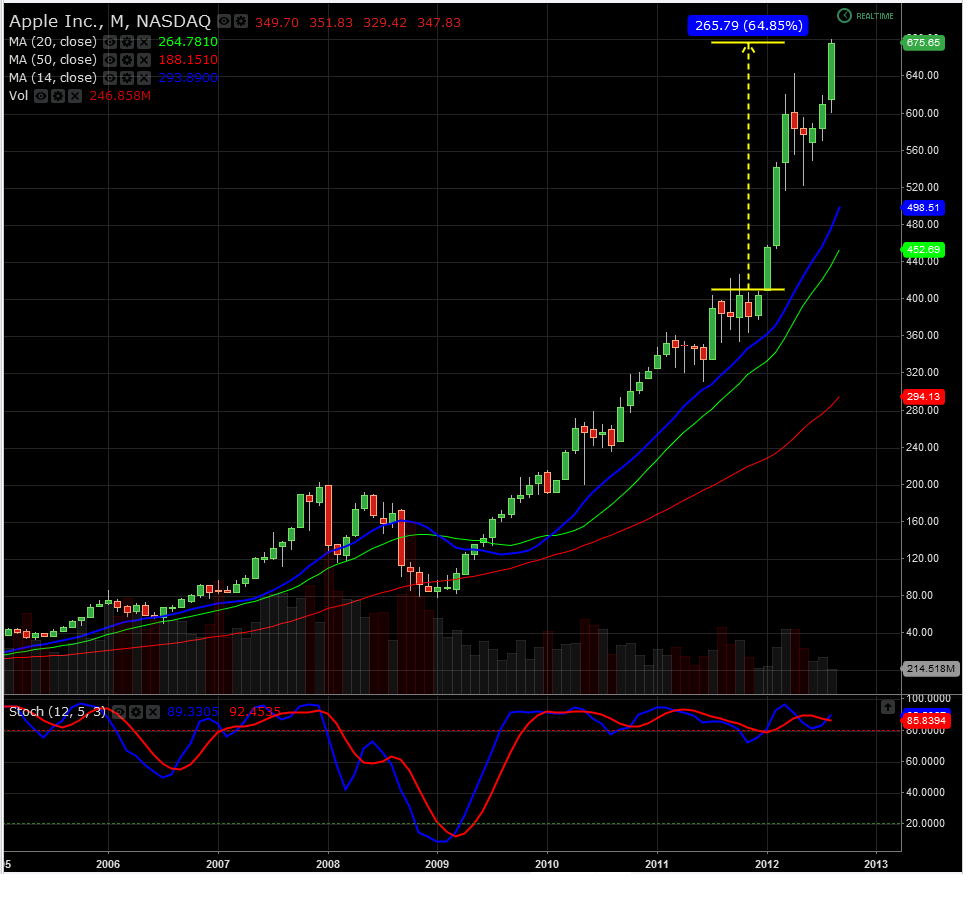Click the 188.1510 MA value
The image size is (970, 919).
188,60
